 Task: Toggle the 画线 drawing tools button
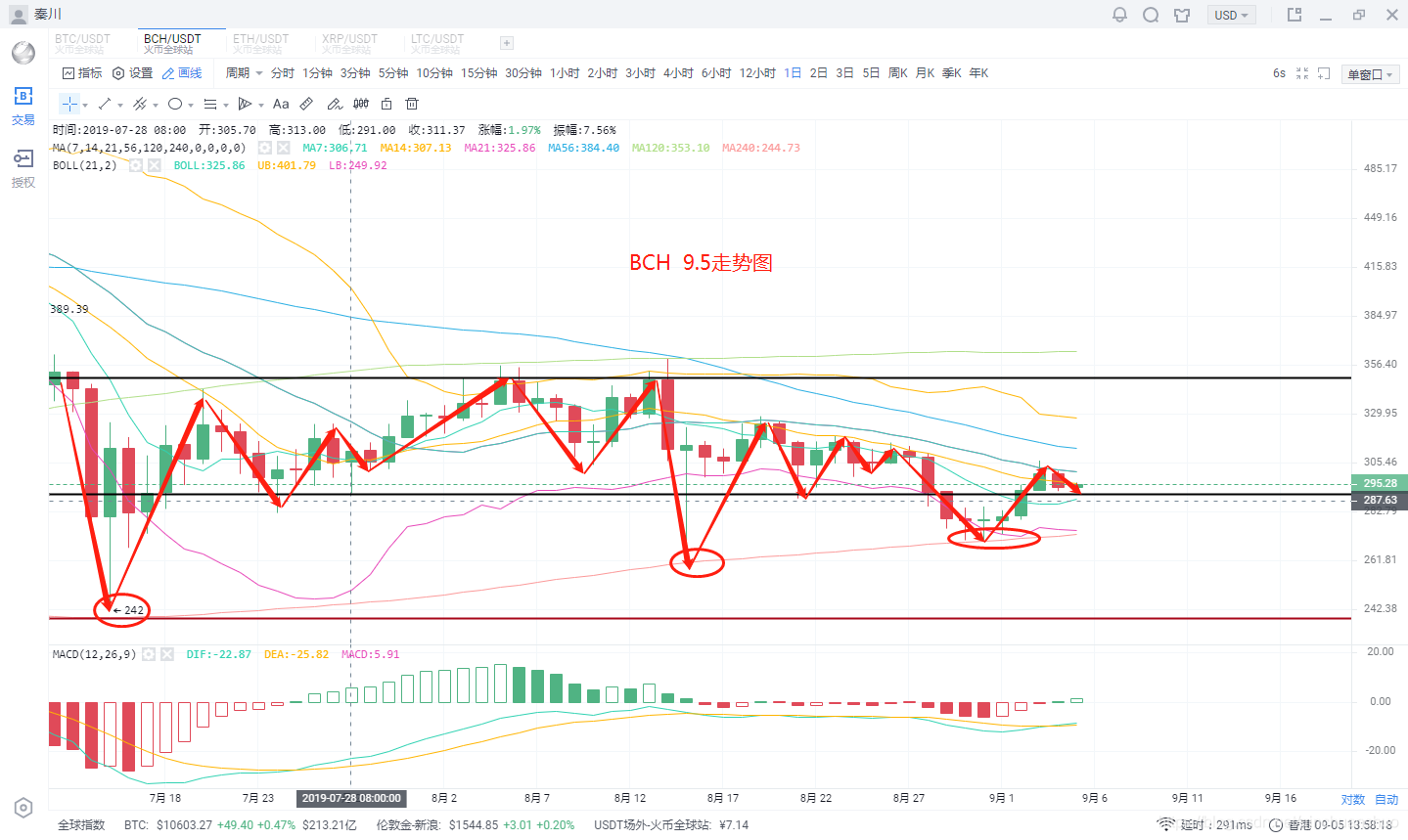tap(182, 73)
